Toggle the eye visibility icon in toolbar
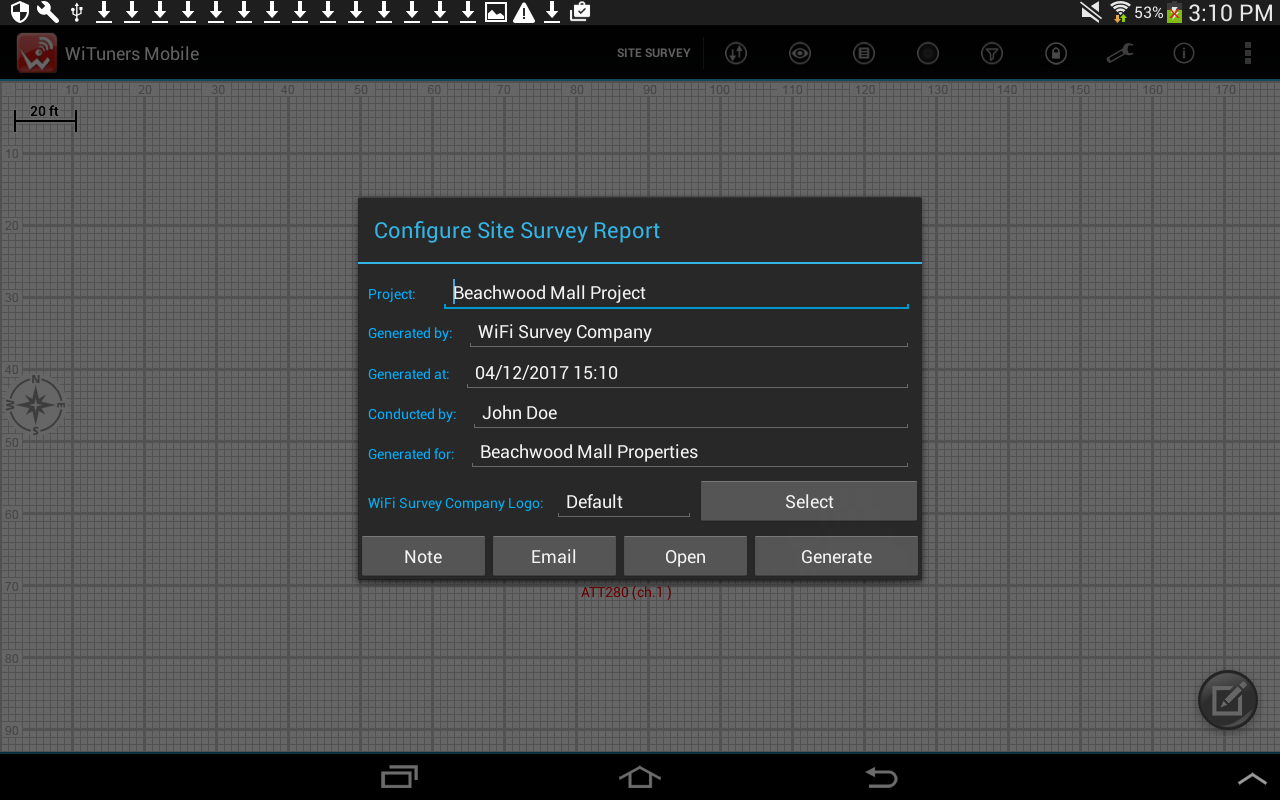Screen dimensions: 1280x800 click(x=800, y=53)
